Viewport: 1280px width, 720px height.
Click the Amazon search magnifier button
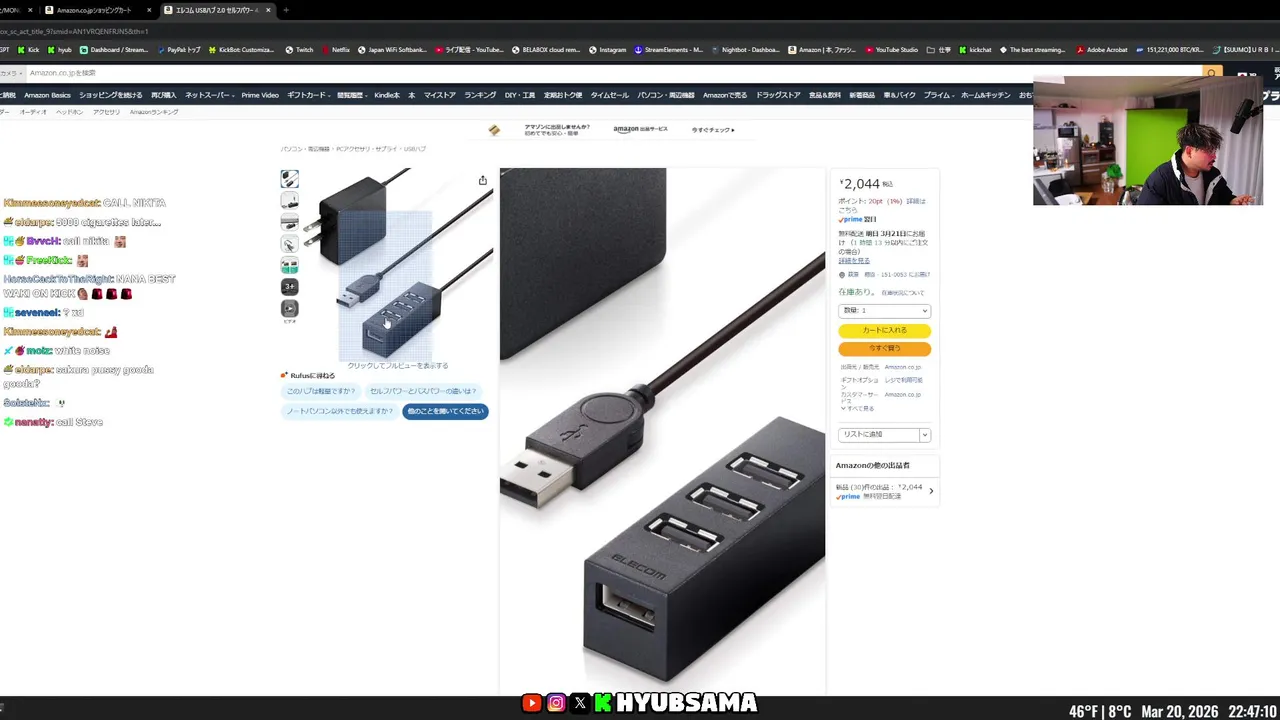pyautogui.click(x=1212, y=73)
